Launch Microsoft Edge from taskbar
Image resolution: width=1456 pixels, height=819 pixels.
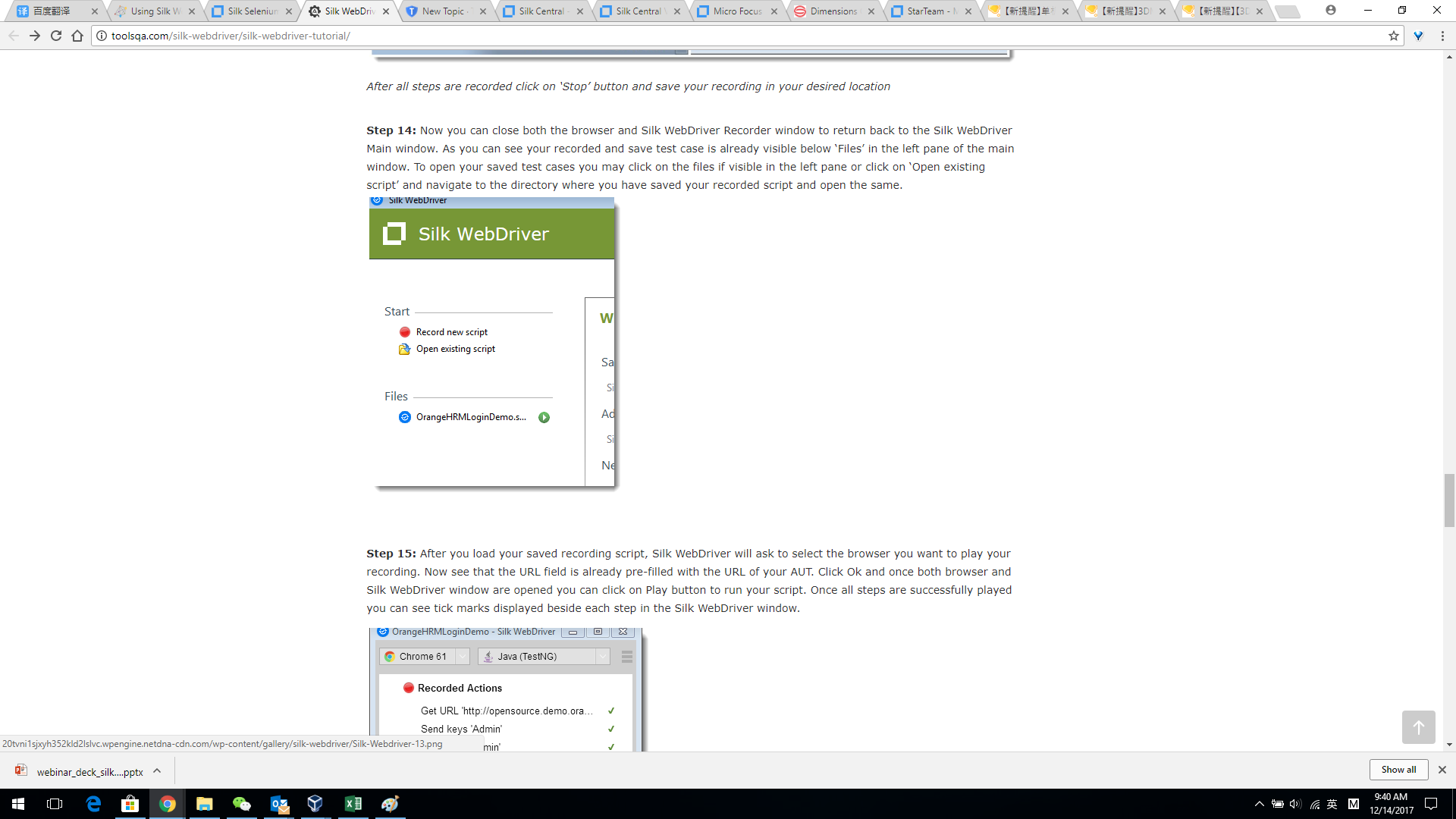coord(93,804)
